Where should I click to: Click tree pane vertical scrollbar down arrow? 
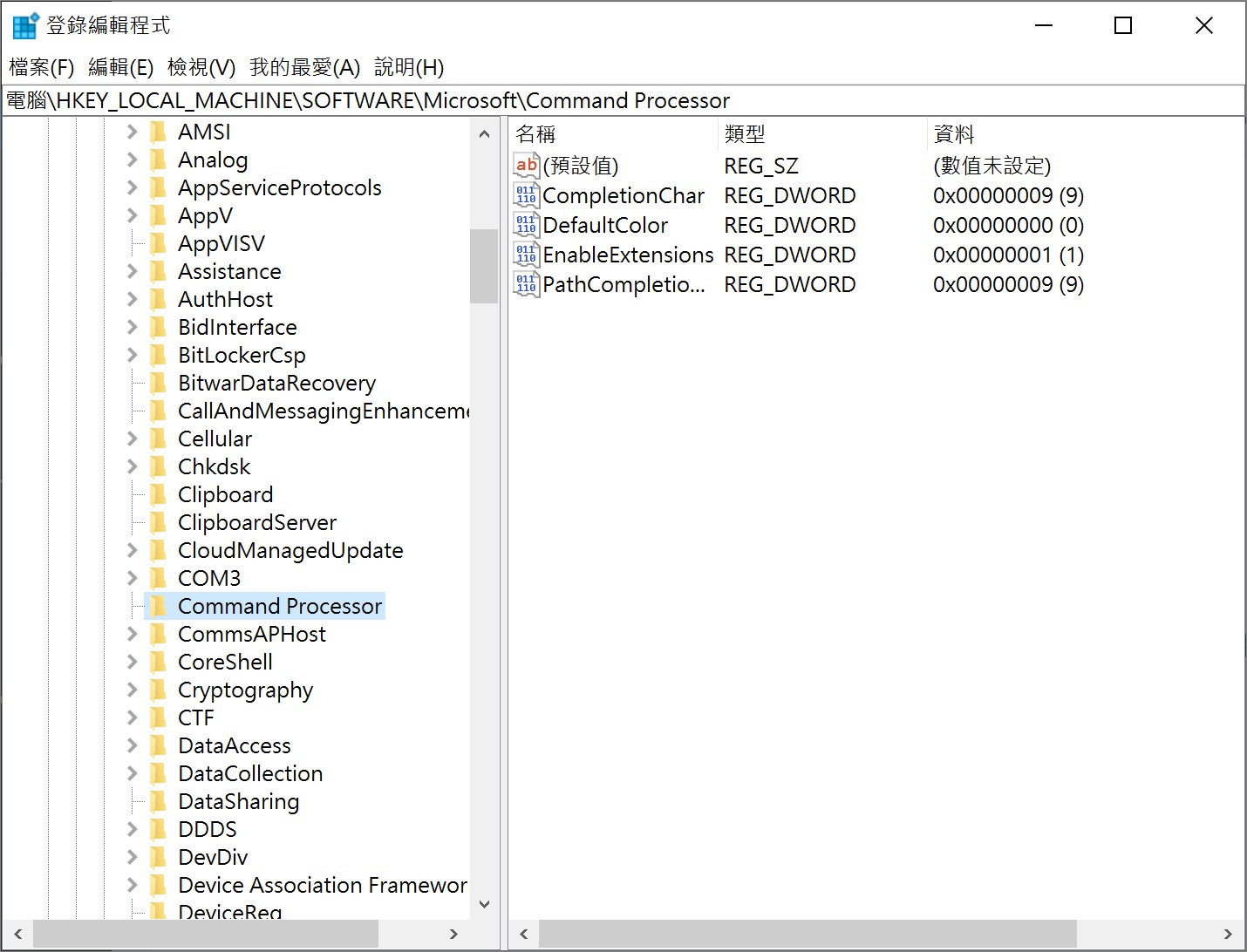(484, 905)
